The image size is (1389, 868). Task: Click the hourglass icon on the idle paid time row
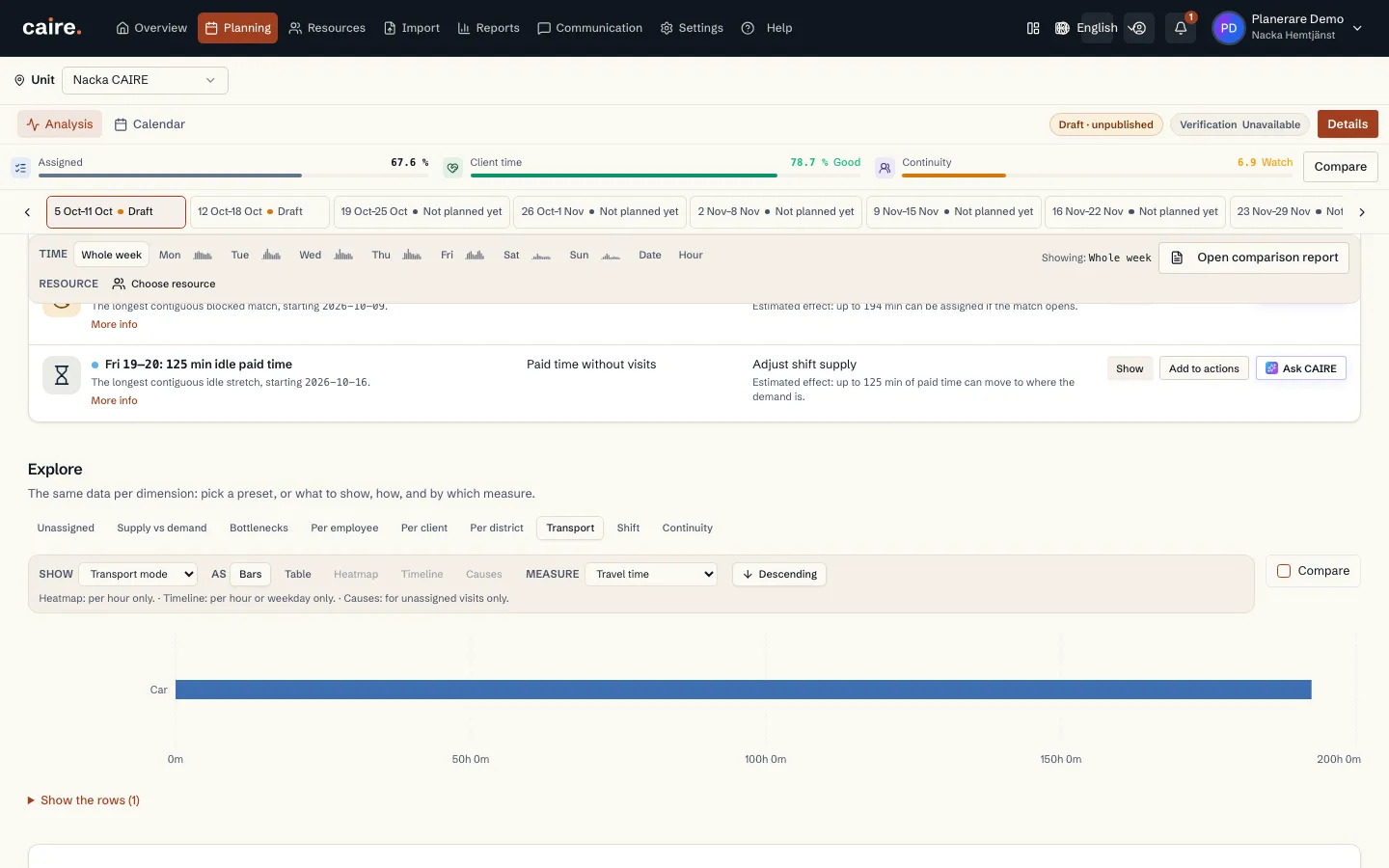[x=62, y=375]
